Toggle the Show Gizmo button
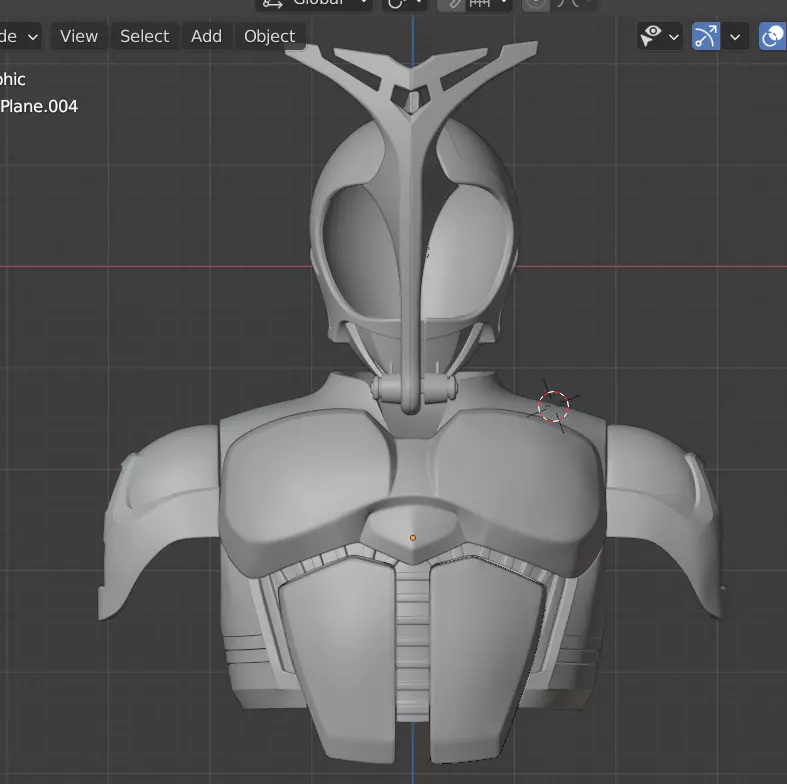Image resolution: width=787 pixels, height=784 pixels. [706, 36]
